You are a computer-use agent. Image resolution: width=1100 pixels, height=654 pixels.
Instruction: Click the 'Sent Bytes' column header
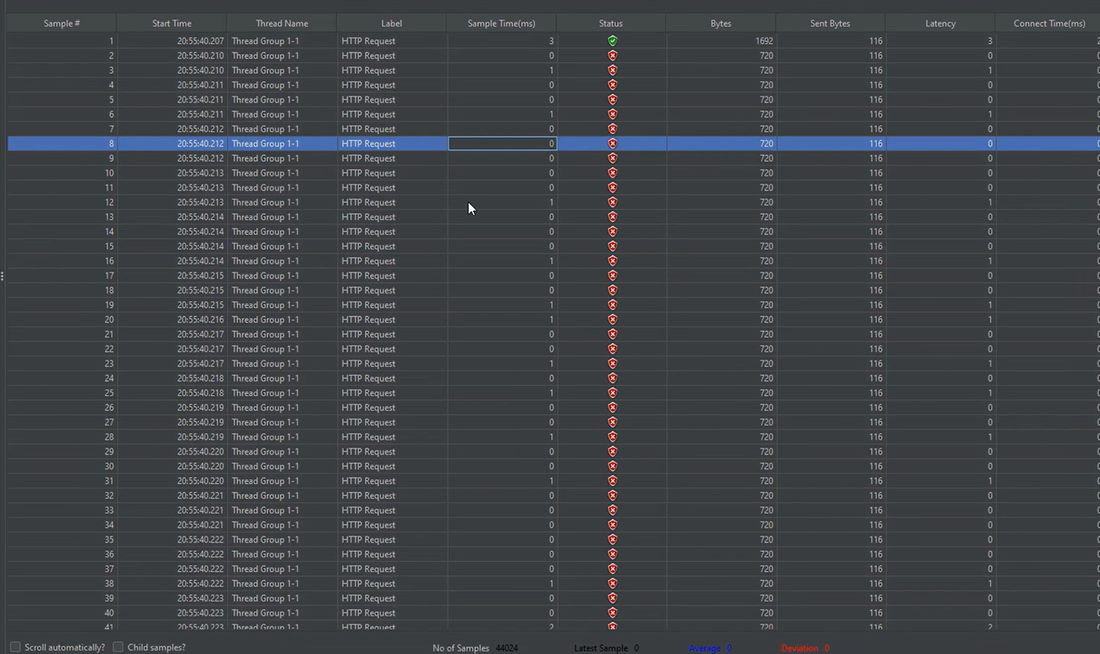(x=831, y=23)
